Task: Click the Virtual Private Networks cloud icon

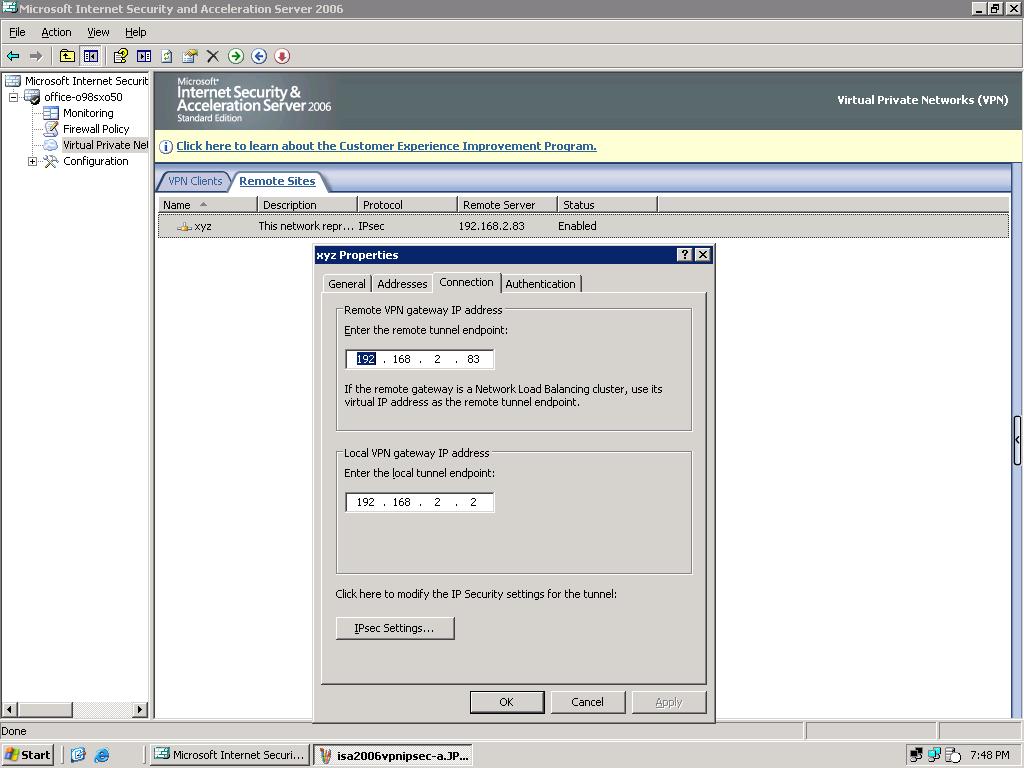Action: coord(51,145)
